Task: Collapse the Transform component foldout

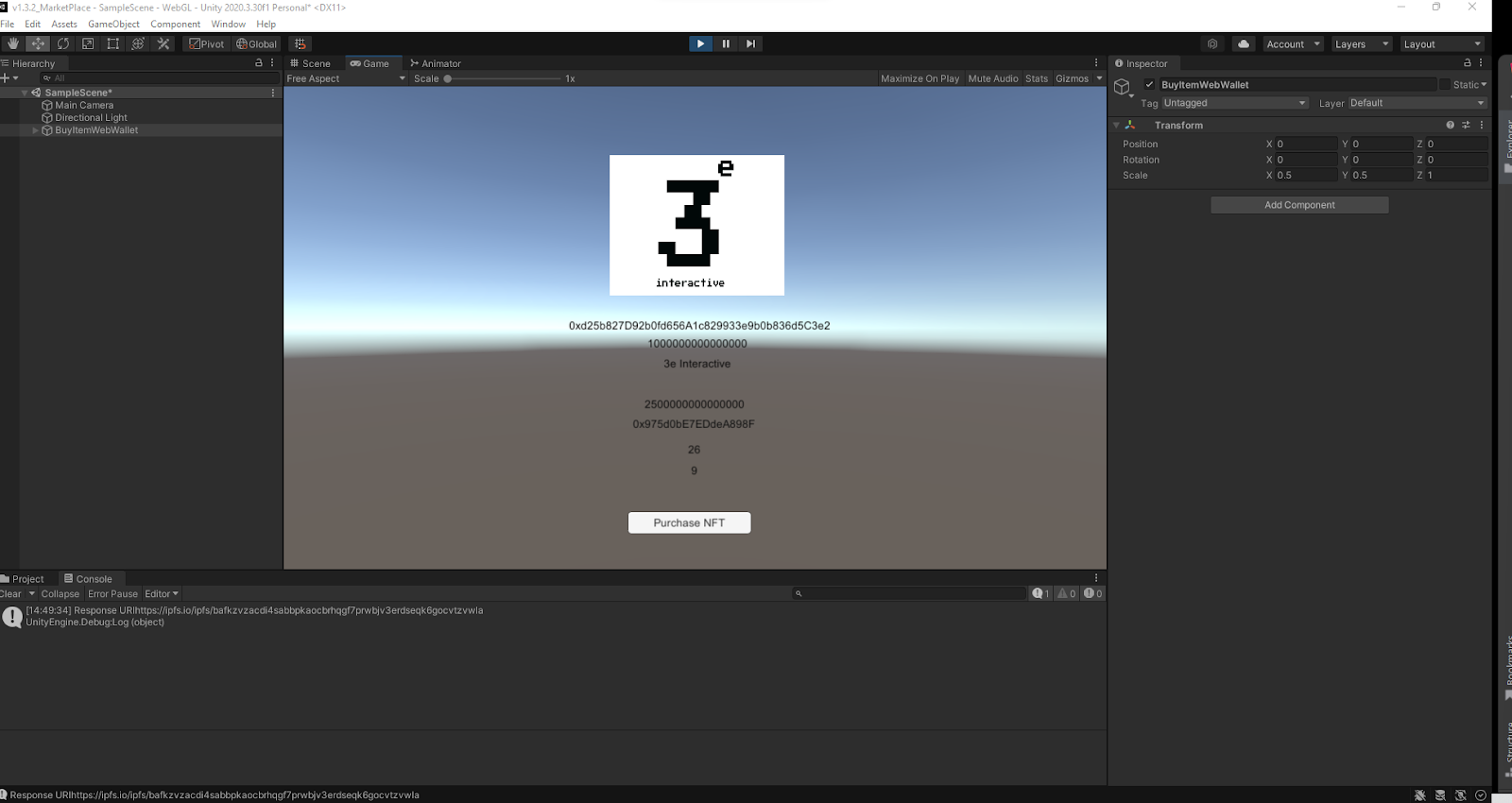Action: (1116, 125)
